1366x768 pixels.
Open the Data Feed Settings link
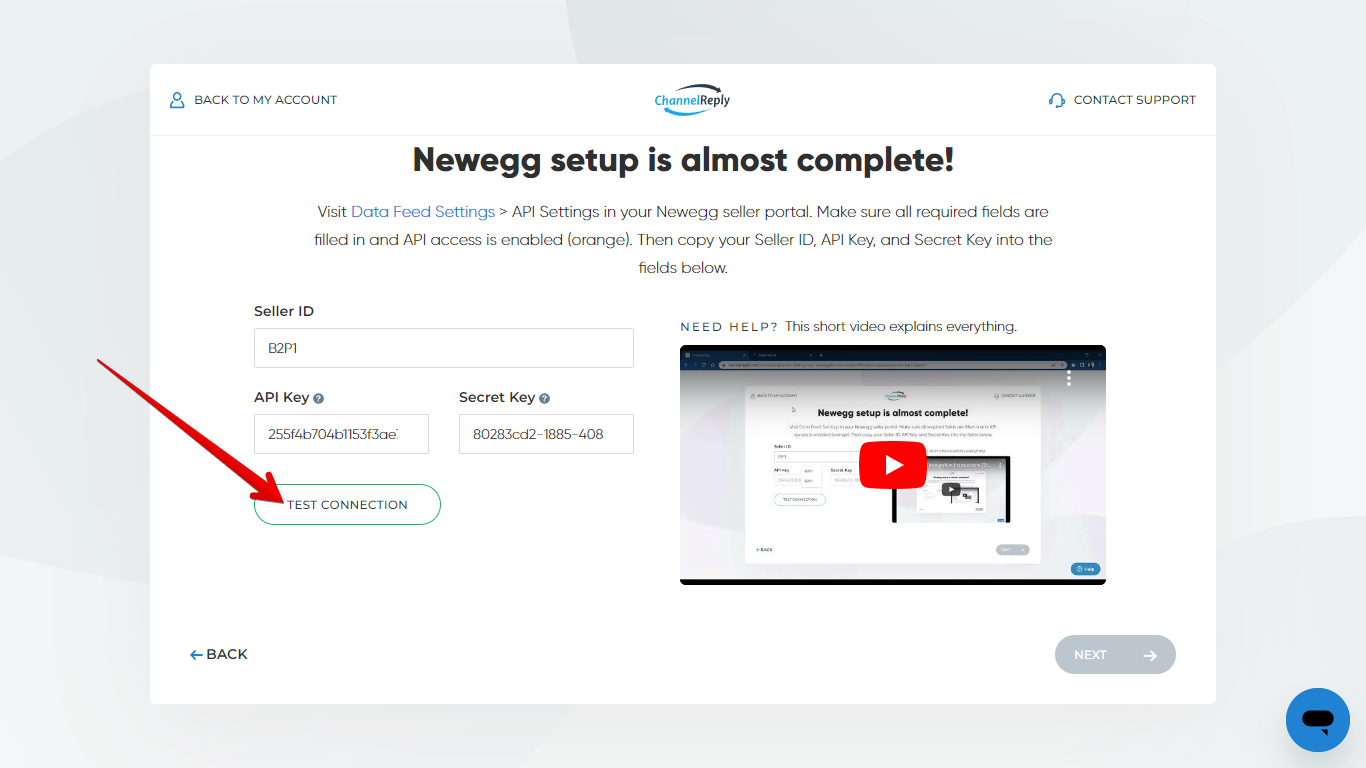click(423, 212)
